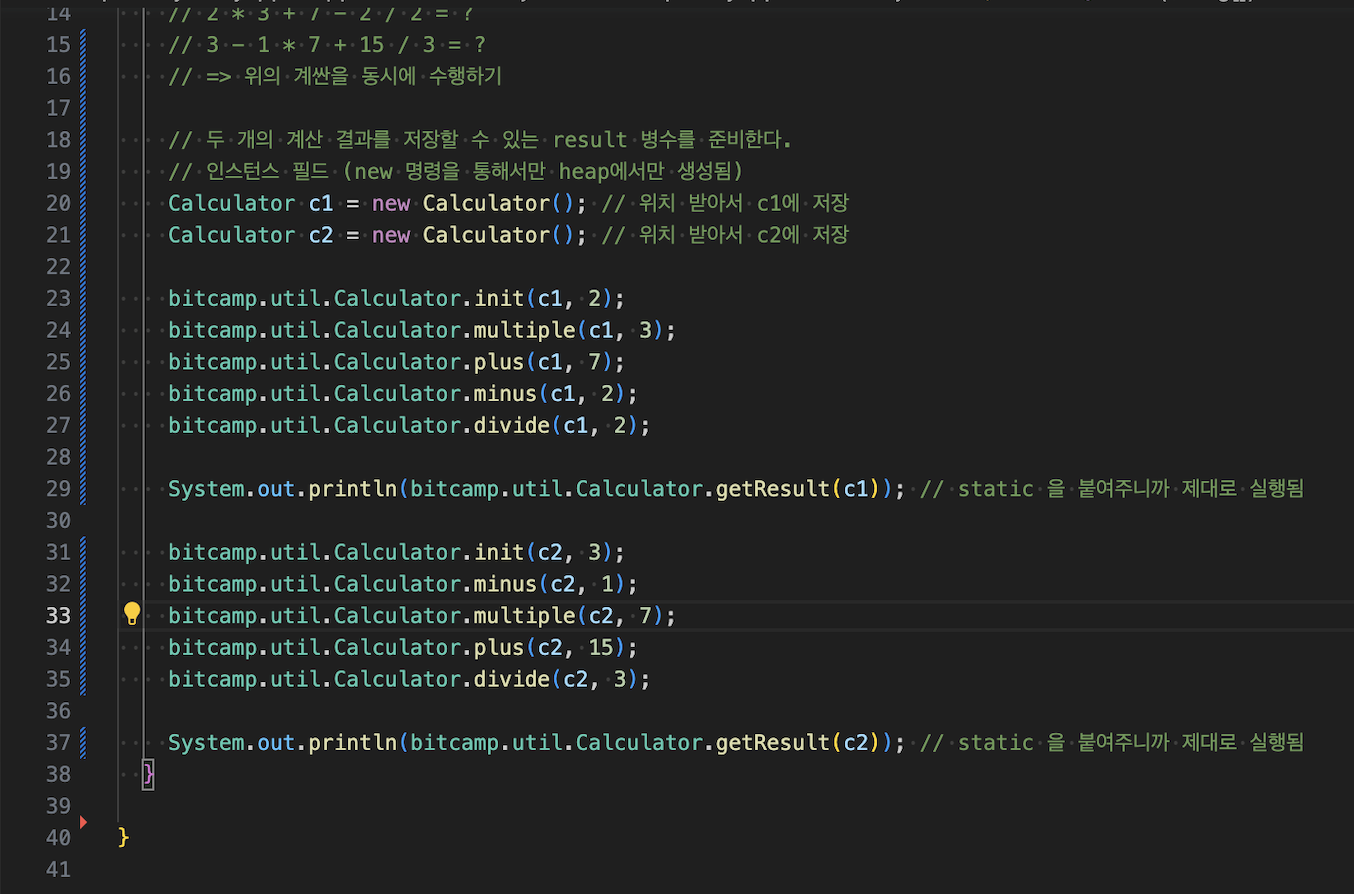Screen dimensions: 1354x894
Task: Click 'util' on line 35
Action: [x=295, y=679]
